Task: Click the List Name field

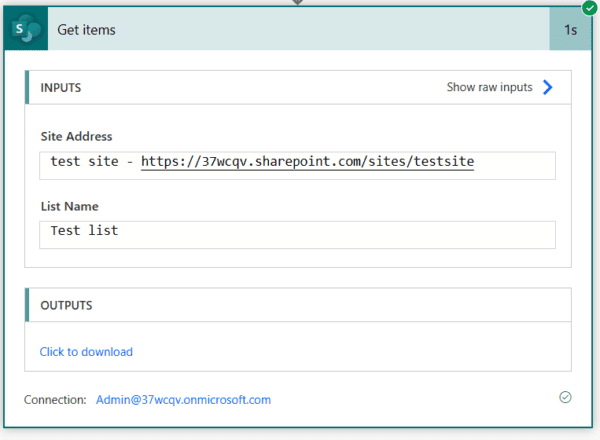Action: click(x=297, y=233)
